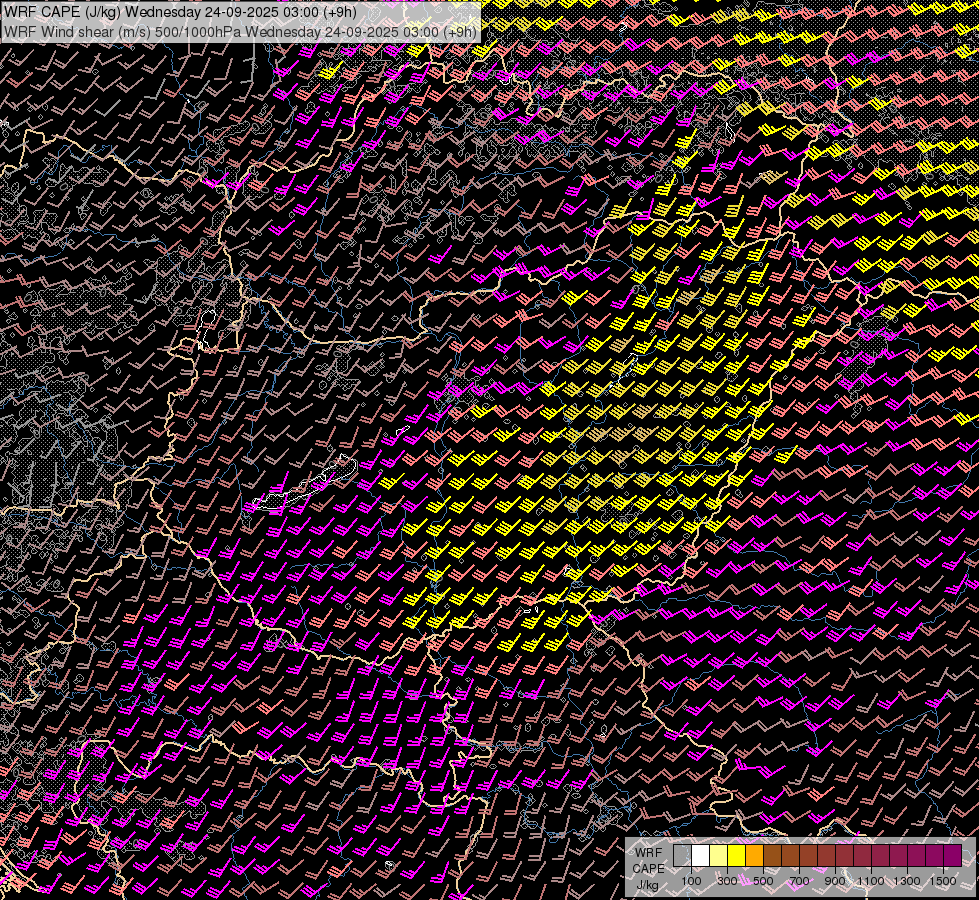
Task: Click 'WRF Wind shear (m/s)' header text
Action: point(77,31)
